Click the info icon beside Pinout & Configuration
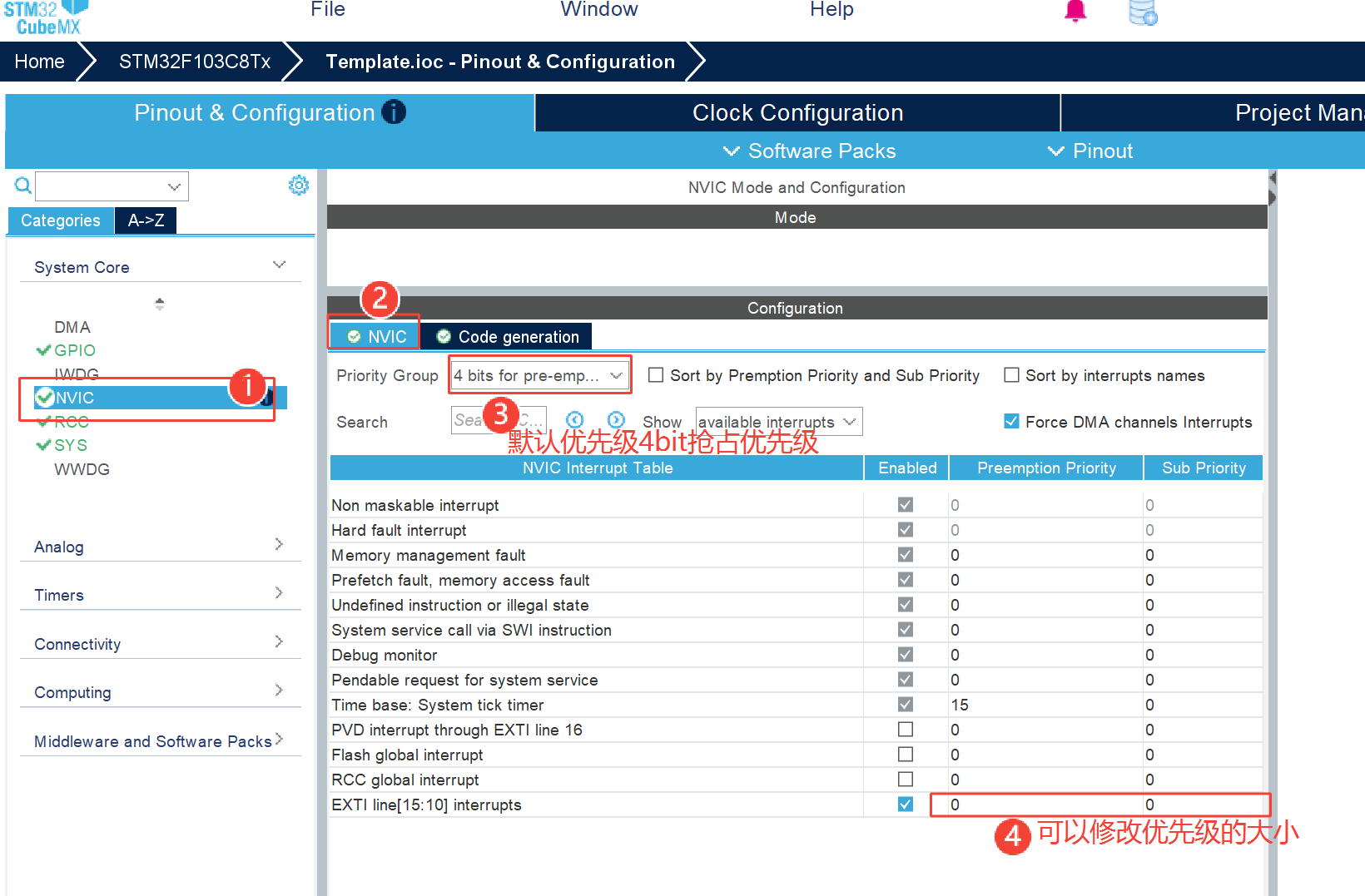The image size is (1365, 896). click(394, 111)
